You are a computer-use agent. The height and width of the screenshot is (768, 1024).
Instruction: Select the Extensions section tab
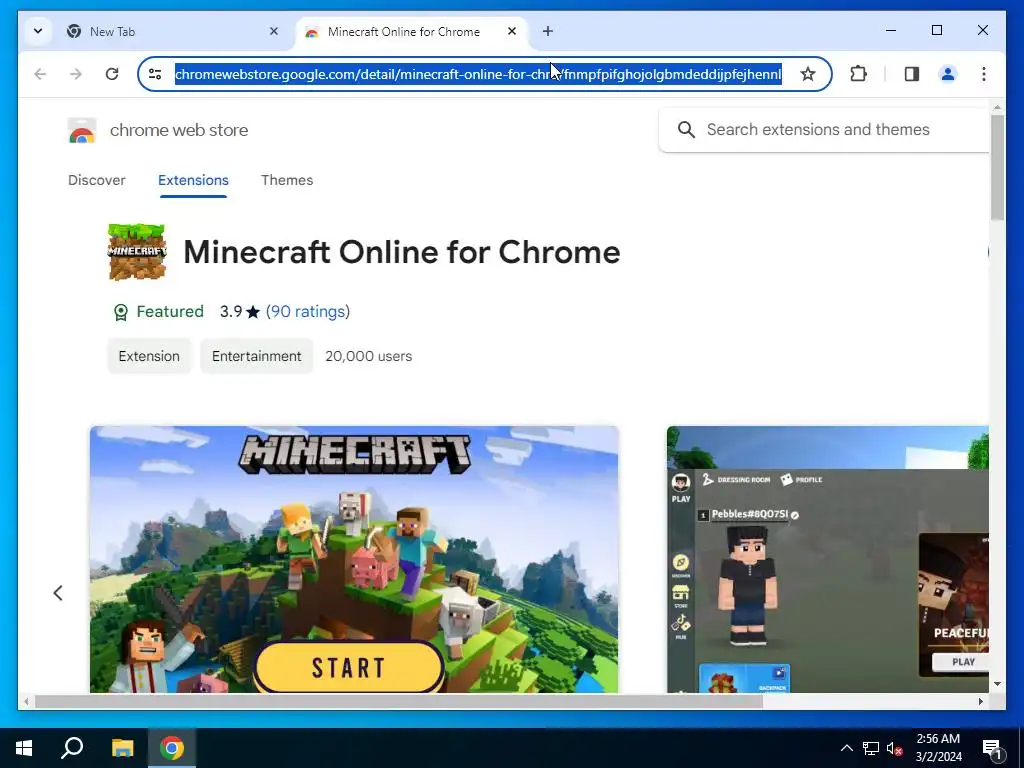[193, 180]
